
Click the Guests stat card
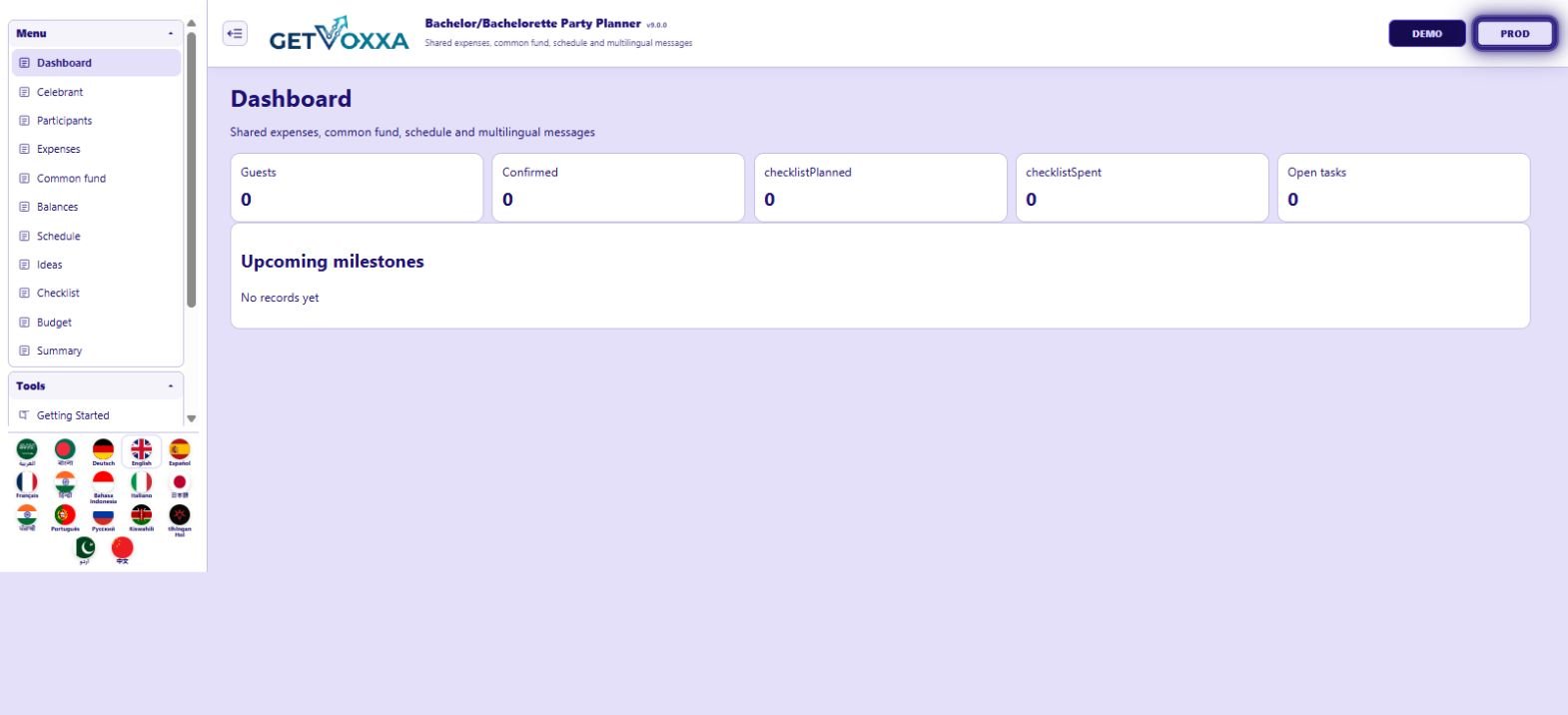(357, 187)
